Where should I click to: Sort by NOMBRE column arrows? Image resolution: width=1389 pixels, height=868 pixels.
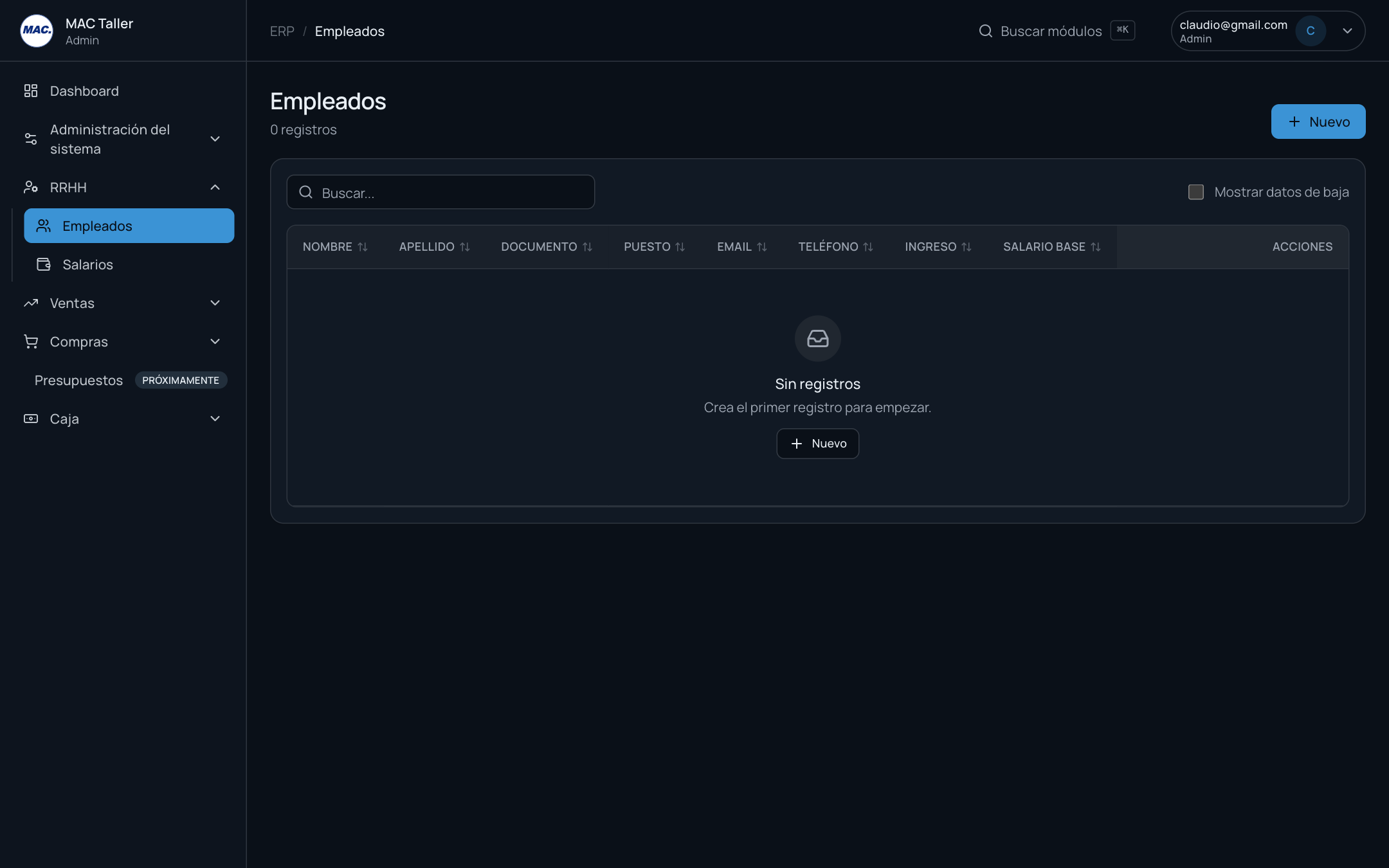(x=363, y=247)
